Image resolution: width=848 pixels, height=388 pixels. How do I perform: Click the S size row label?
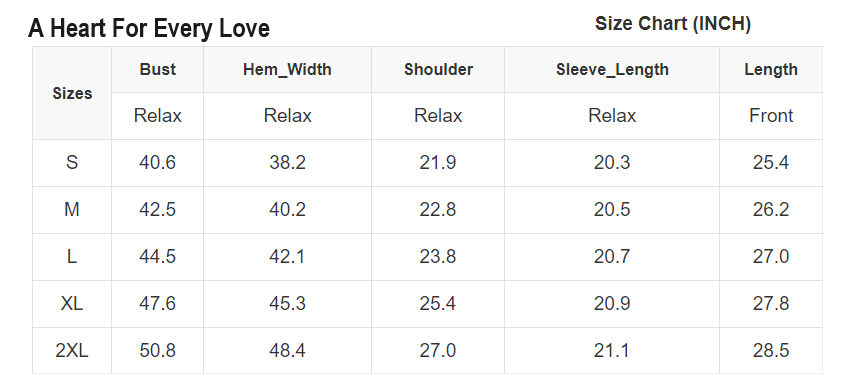(x=72, y=162)
